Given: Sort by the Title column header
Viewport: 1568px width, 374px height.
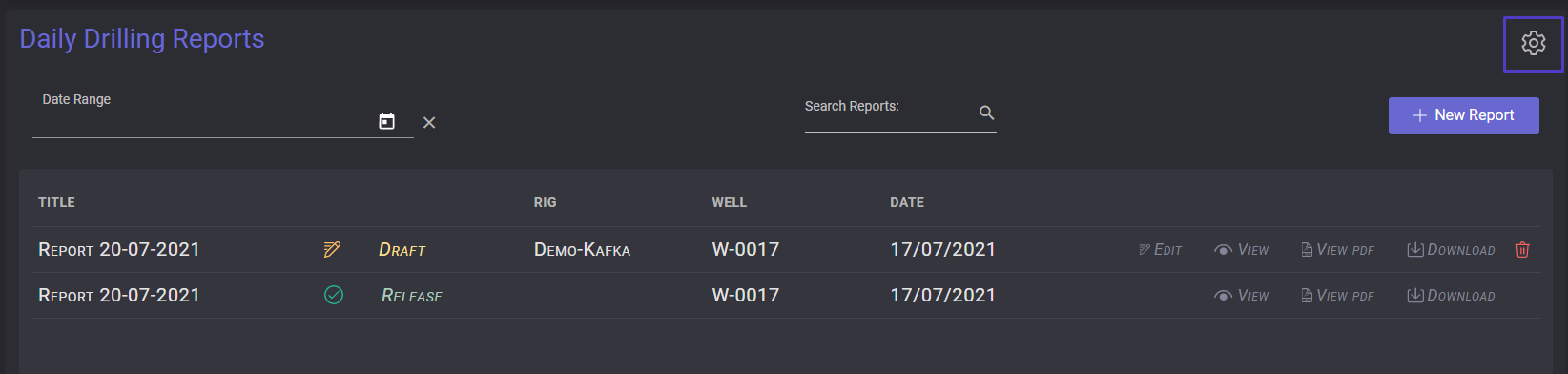Looking at the screenshot, I should (x=56, y=202).
